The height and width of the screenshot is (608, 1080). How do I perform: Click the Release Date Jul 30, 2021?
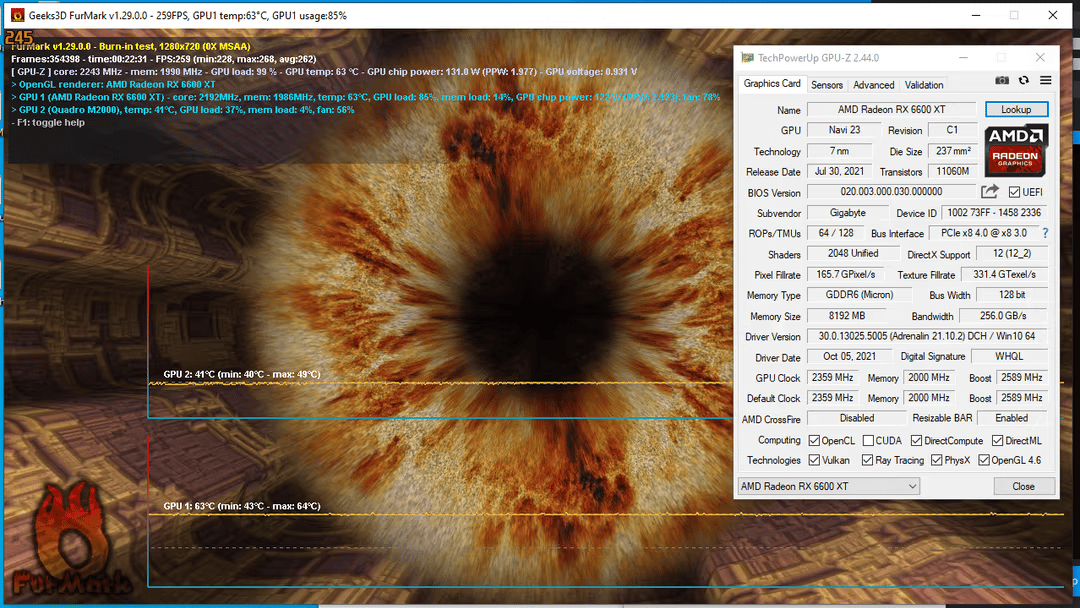[839, 171]
